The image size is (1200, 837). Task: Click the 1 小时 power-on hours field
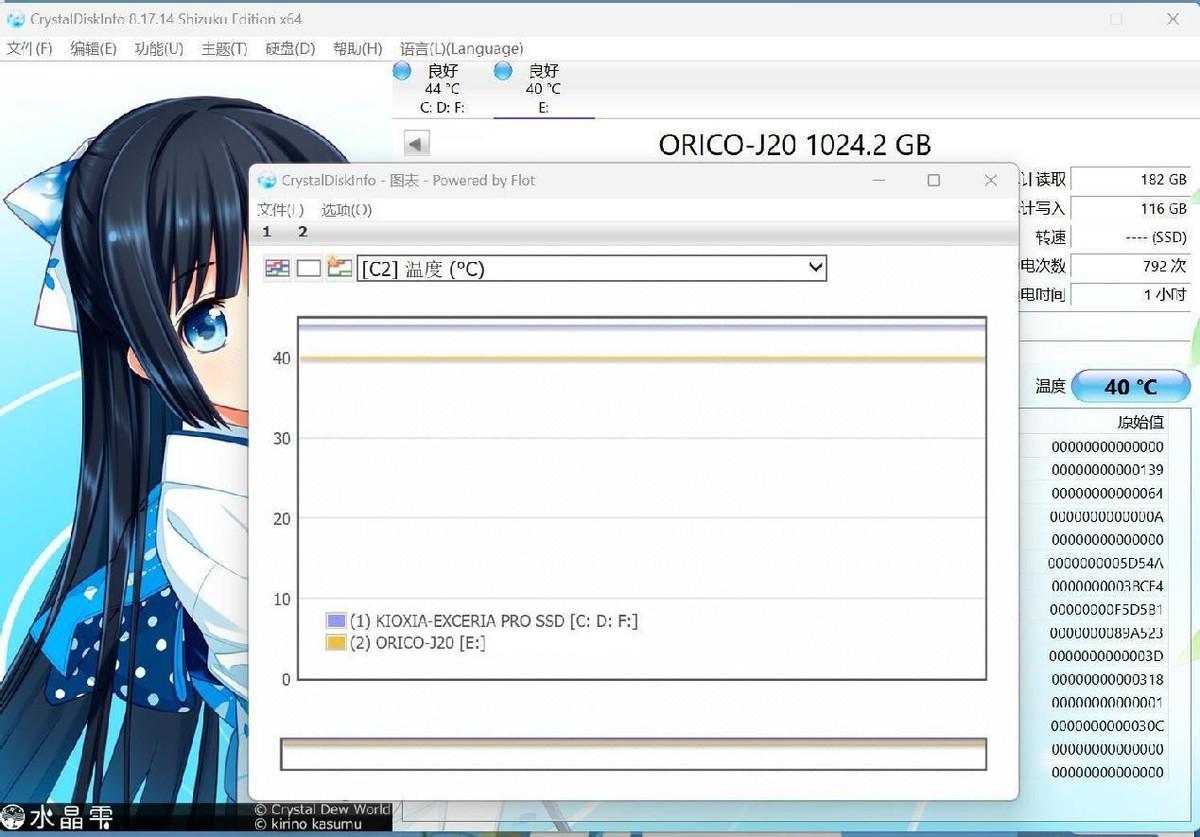(1131, 295)
